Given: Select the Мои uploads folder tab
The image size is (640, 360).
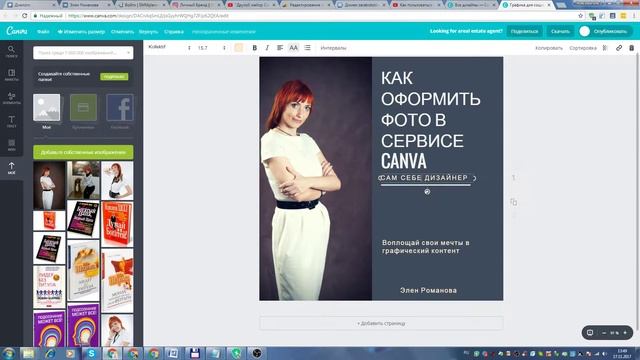Looking at the screenshot, I should (x=47, y=111).
